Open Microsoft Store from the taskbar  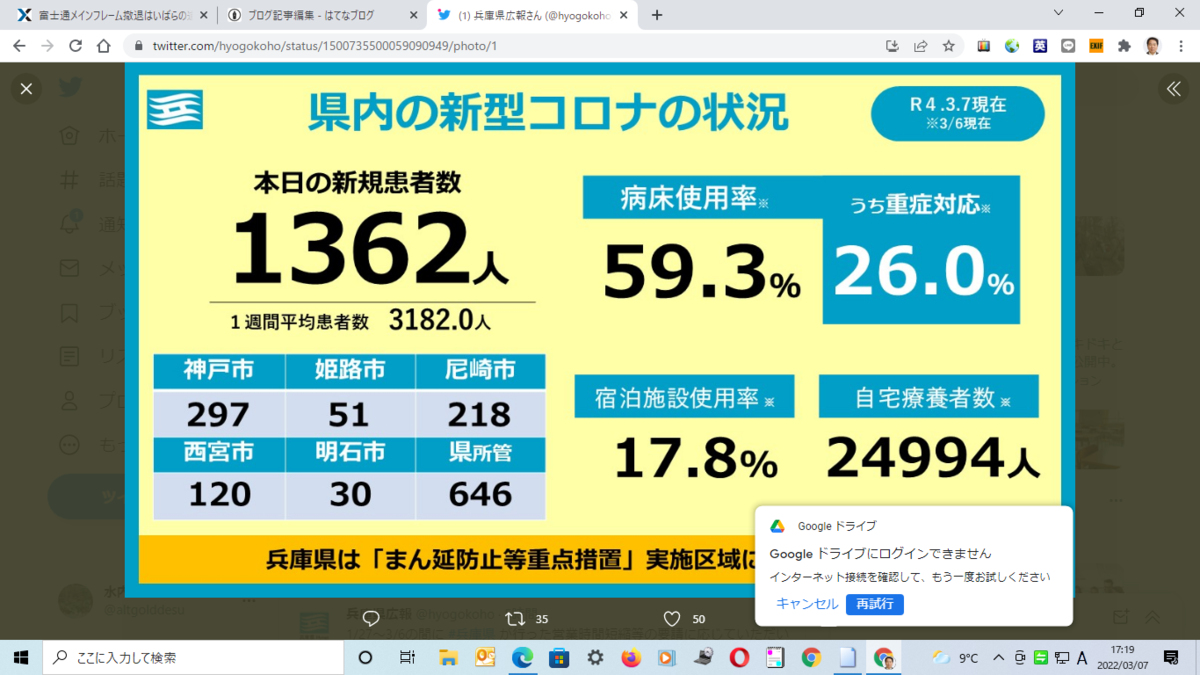[x=559, y=657]
